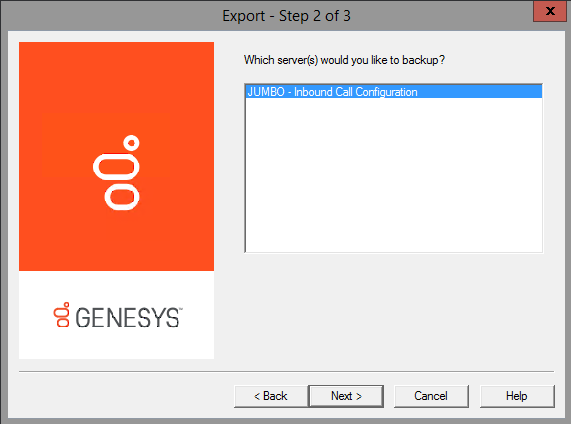Screen dimensions: 571x424
Task: Go to the next export step
Action: point(346,396)
